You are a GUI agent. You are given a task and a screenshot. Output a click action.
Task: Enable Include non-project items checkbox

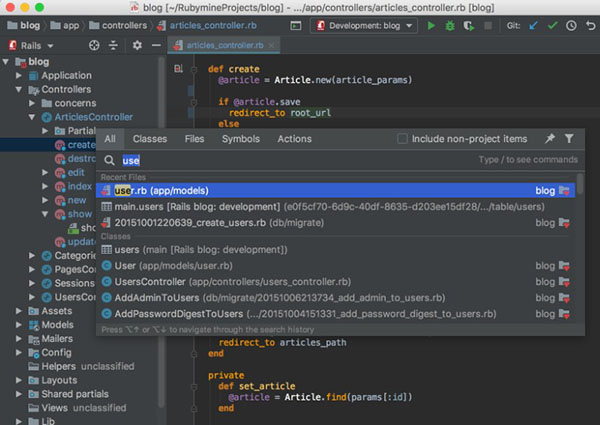[402, 138]
